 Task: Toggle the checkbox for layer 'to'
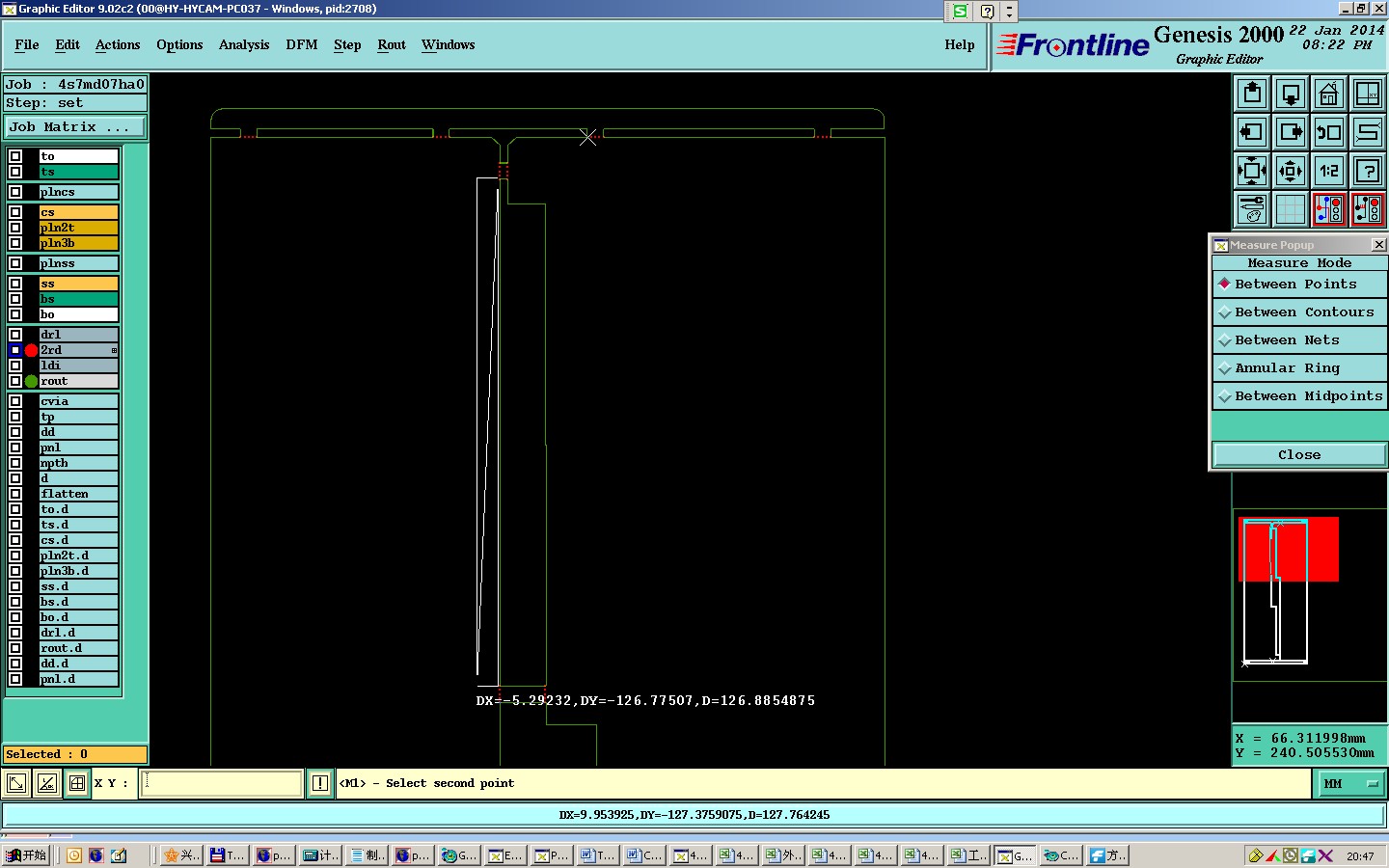[x=15, y=156]
